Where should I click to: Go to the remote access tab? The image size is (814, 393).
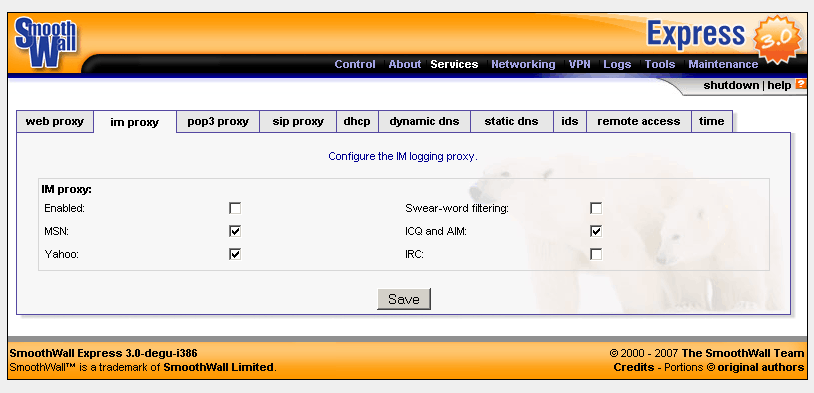click(x=639, y=121)
